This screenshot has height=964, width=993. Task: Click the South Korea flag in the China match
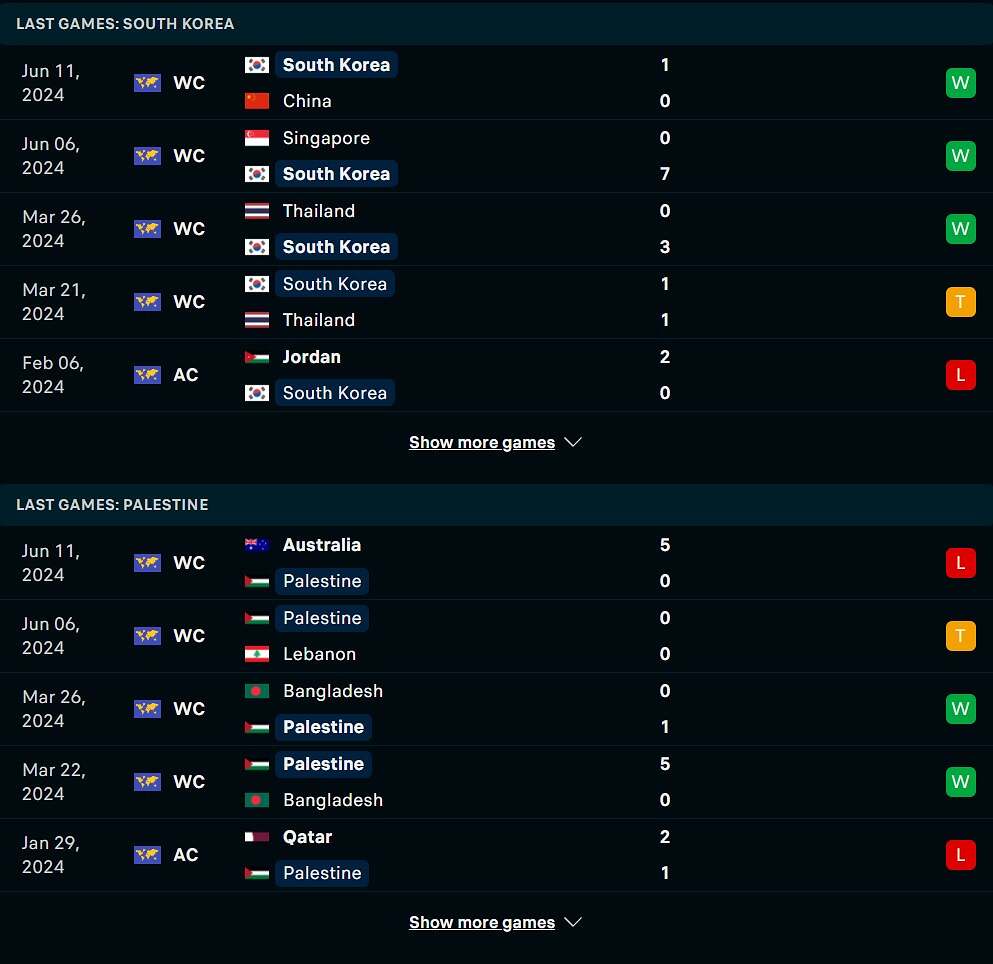(x=256, y=65)
